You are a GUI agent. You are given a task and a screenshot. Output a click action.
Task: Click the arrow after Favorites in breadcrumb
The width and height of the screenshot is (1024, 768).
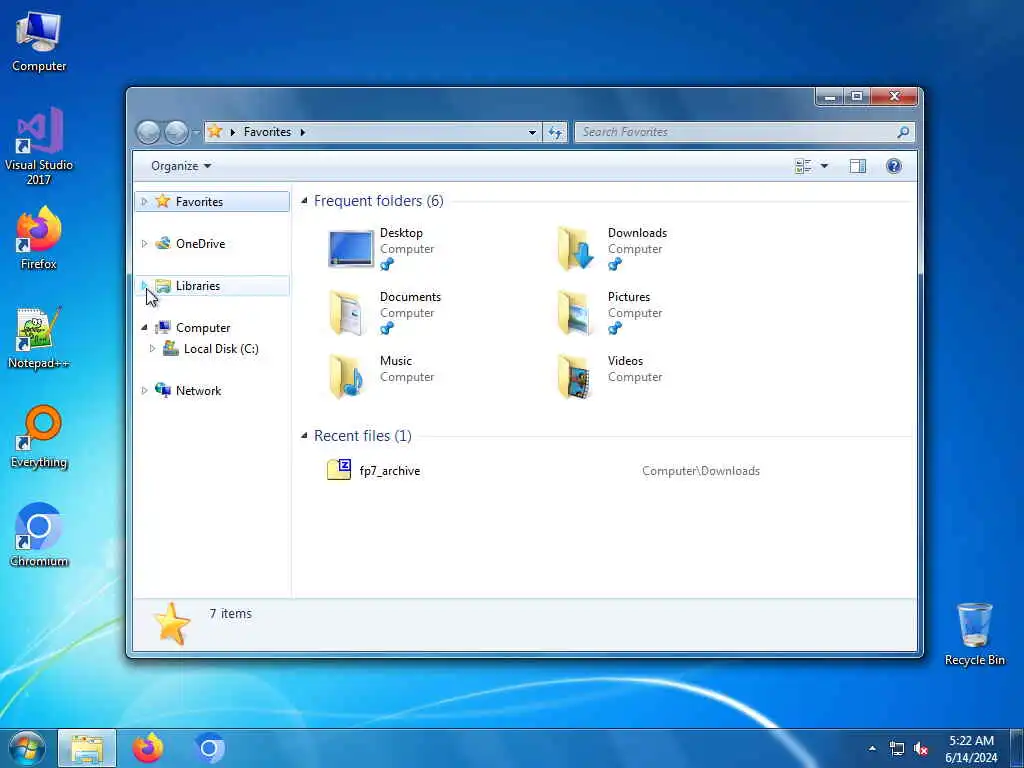tap(303, 132)
